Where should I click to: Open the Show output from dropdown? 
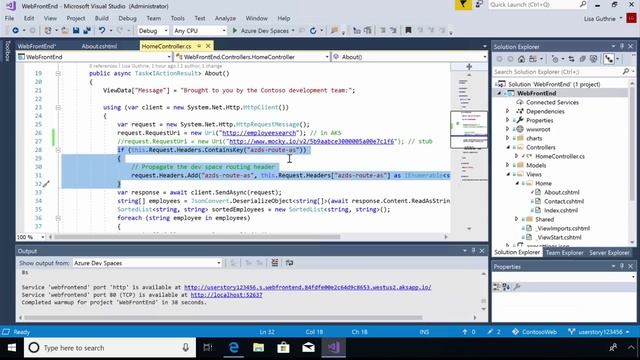[x=147, y=263]
